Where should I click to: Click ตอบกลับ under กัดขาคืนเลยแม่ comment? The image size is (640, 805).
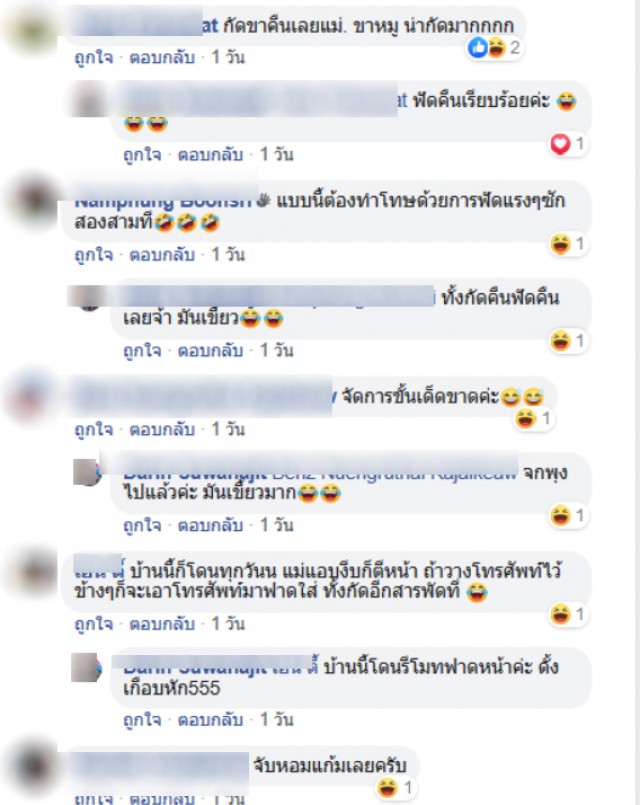click(x=162, y=58)
